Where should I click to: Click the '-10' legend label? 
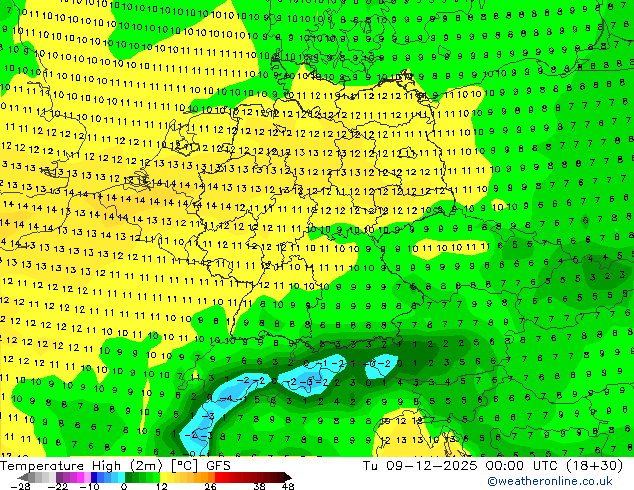click(89, 486)
